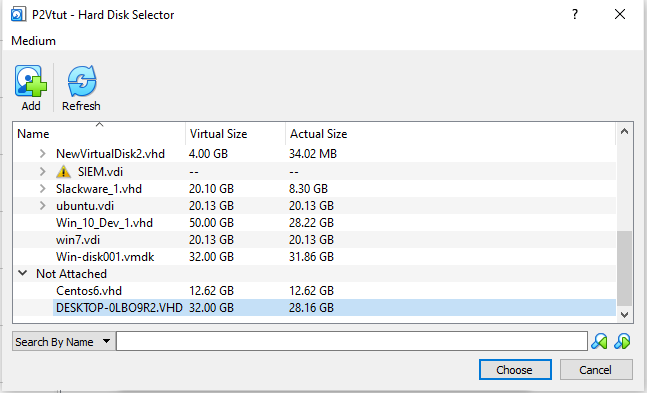Select the NewVirtualDisk2.vhd name
Screen dimensions: 647x393
click(x=111, y=154)
